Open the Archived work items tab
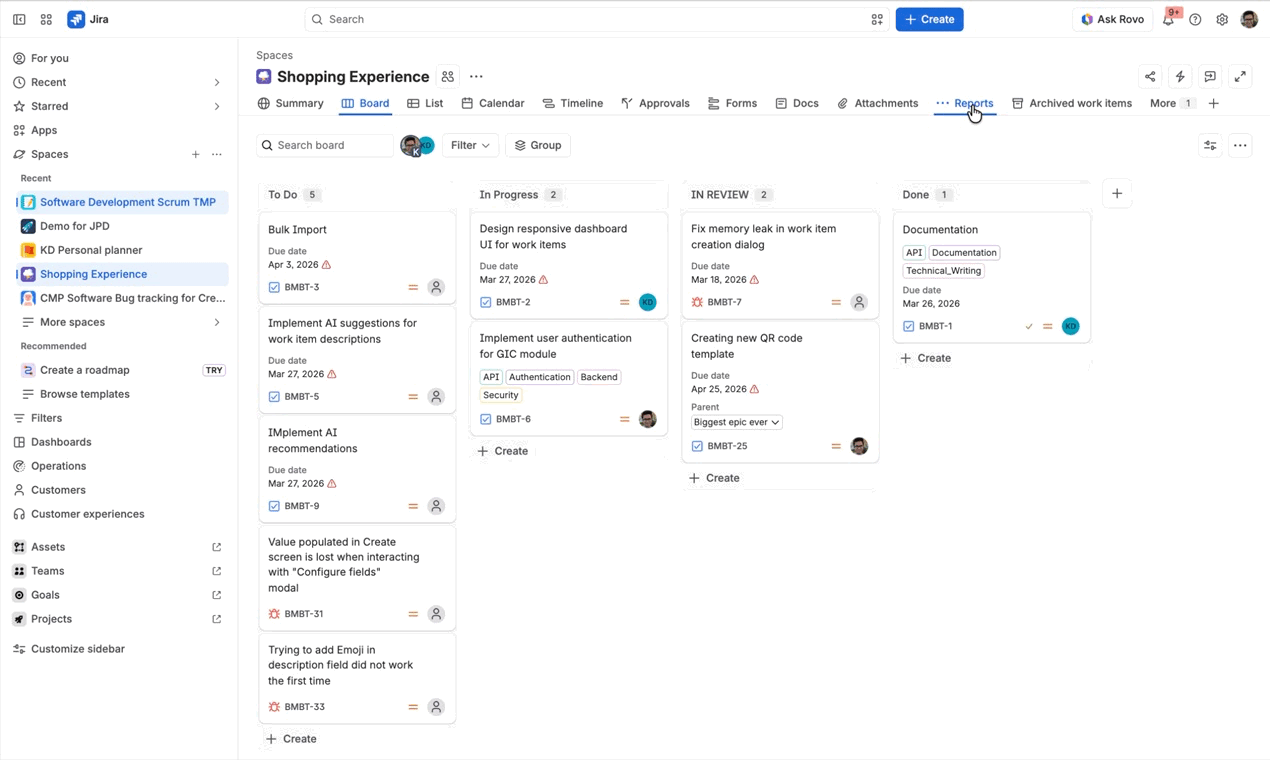 coord(1072,103)
